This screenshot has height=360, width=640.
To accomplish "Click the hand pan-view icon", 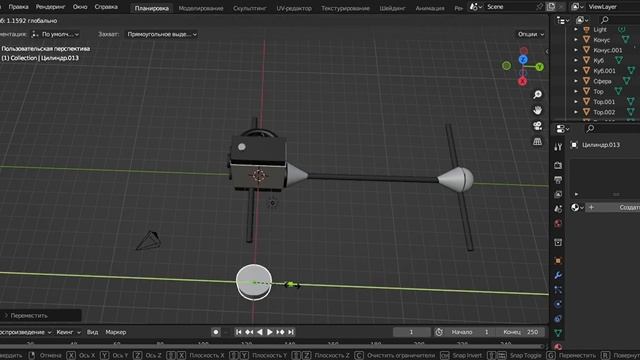I will pos(538,110).
